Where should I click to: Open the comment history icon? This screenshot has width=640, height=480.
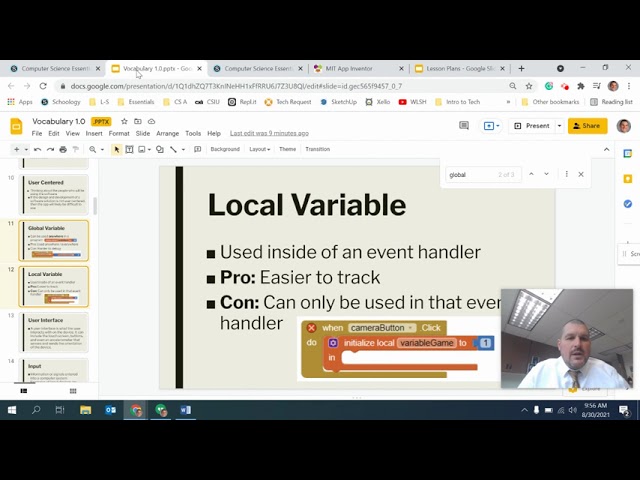pyautogui.click(x=464, y=126)
